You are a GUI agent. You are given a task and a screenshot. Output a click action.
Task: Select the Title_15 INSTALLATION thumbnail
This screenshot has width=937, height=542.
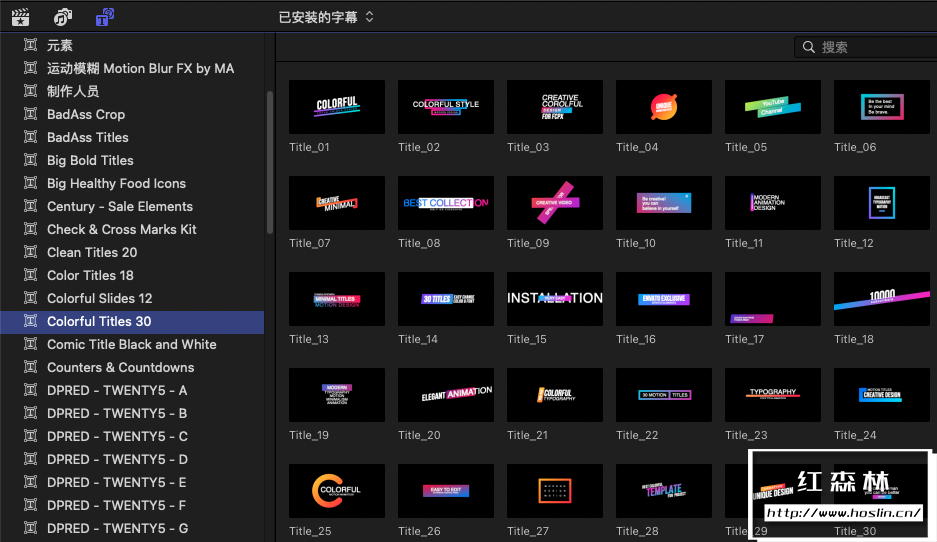pos(555,299)
